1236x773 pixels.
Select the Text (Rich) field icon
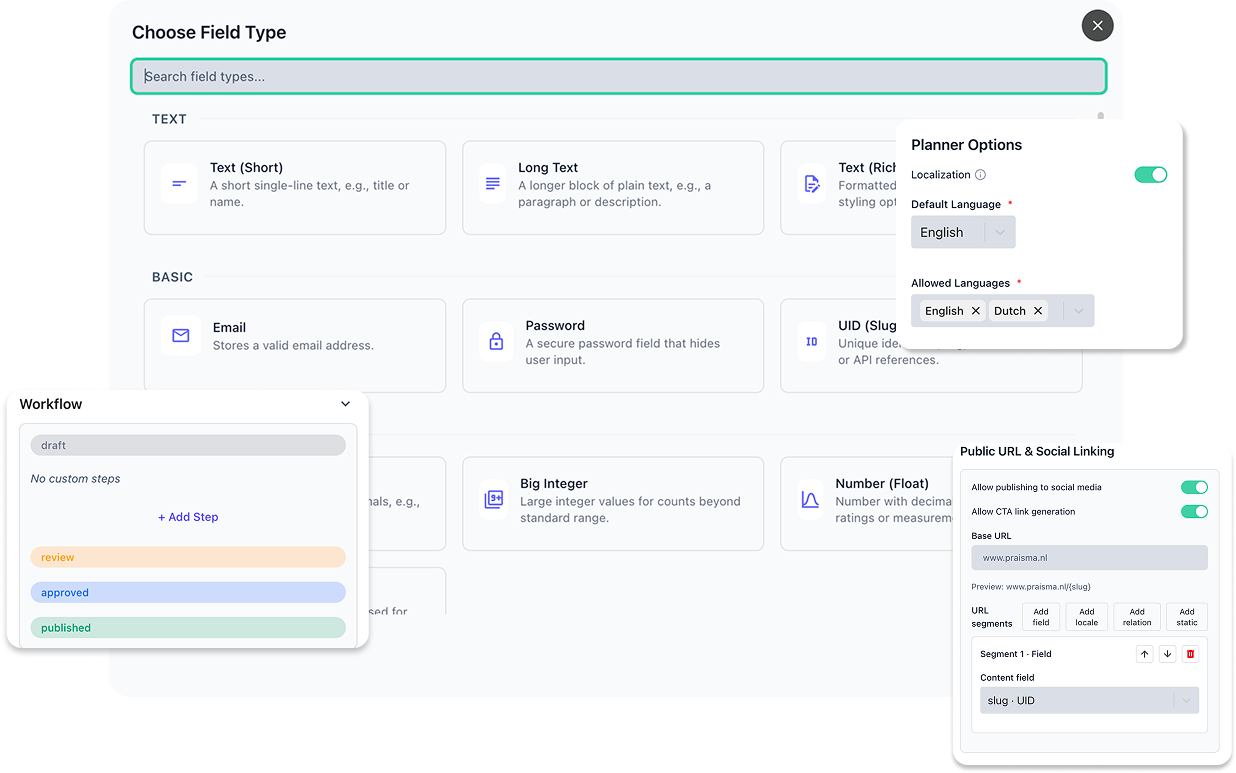point(811,184)
